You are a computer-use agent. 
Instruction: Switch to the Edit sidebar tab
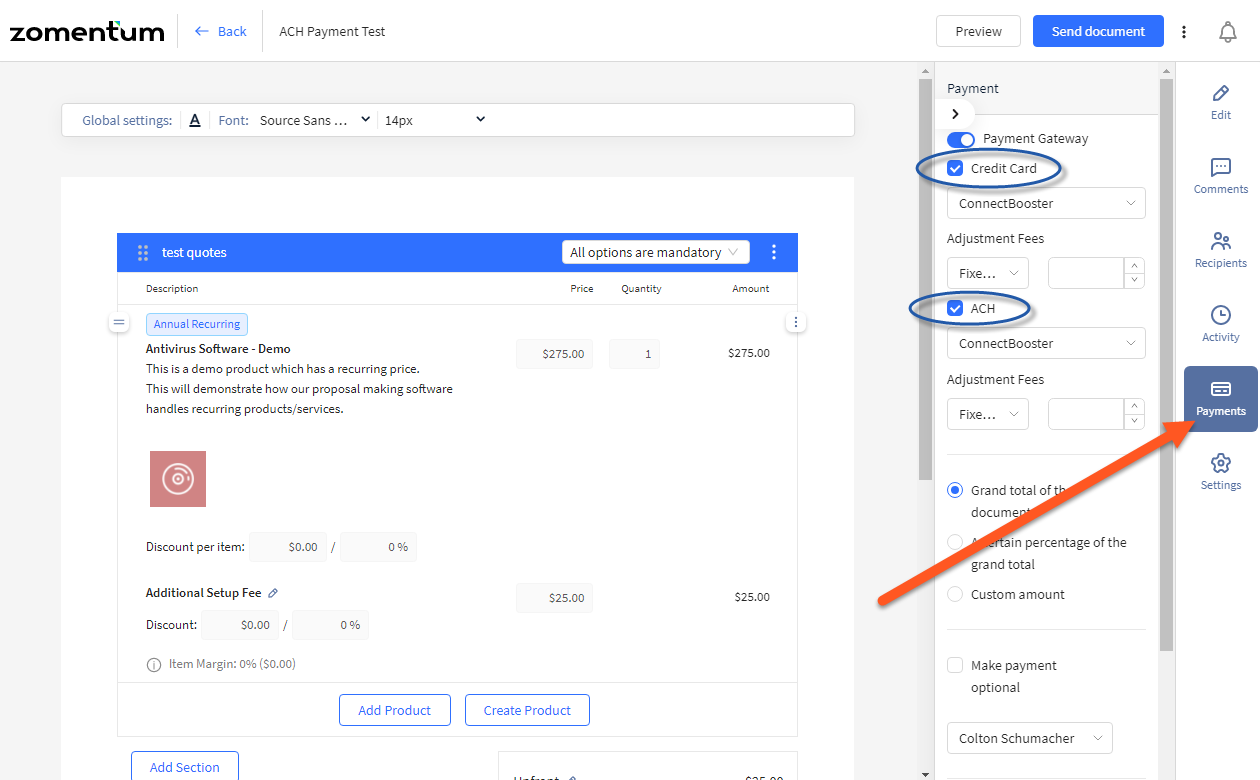pos(1221,102)
